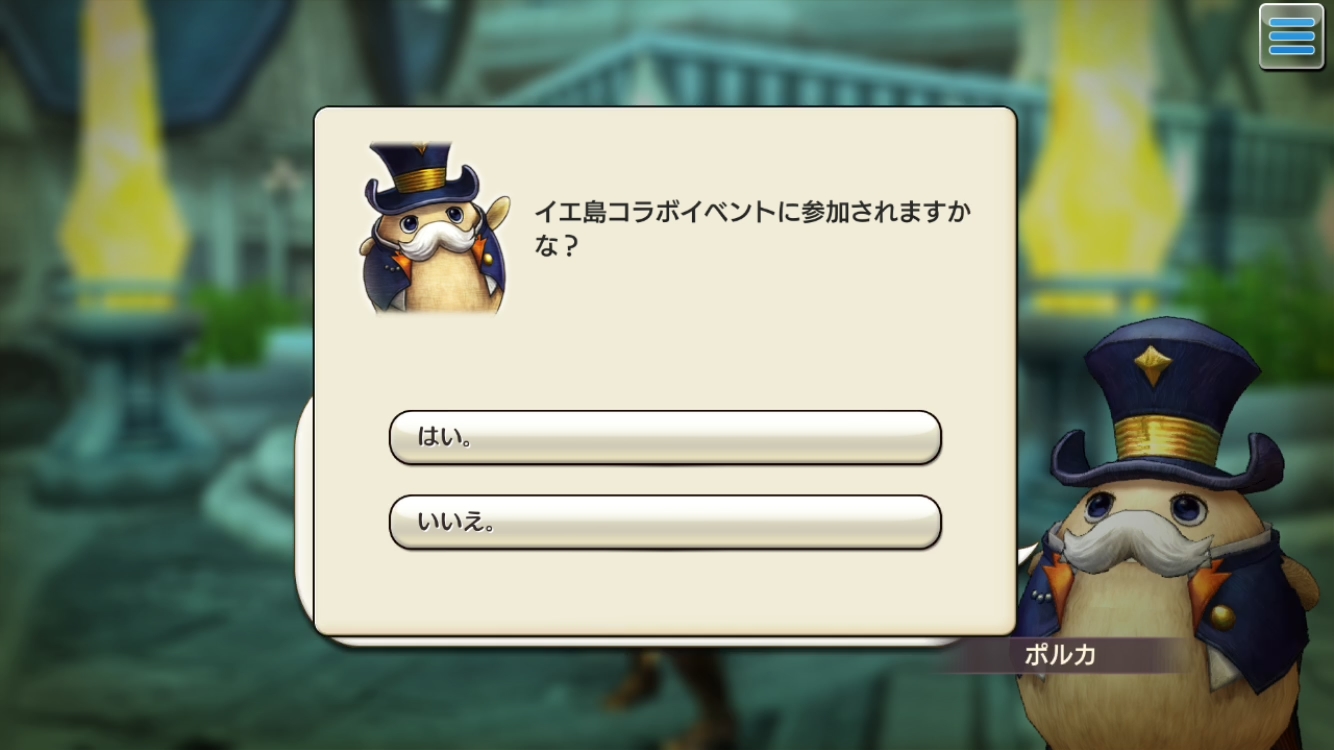Click the gold striped band on Polka's large hat
The height and width of the screenshot is (750, 1334).
click(1163, 438)
